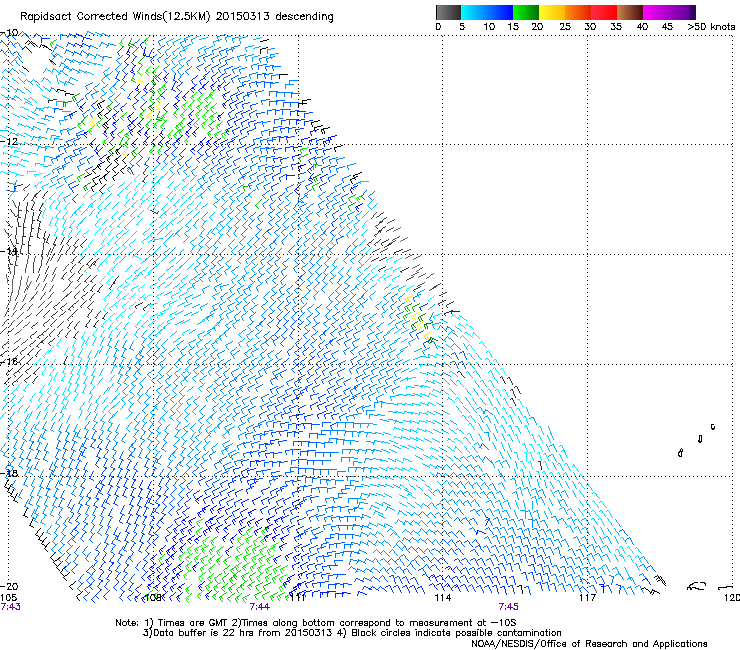This screenshot has height=650, width=740.
Task: Click the longitude label 105
Action: point(8,598)
